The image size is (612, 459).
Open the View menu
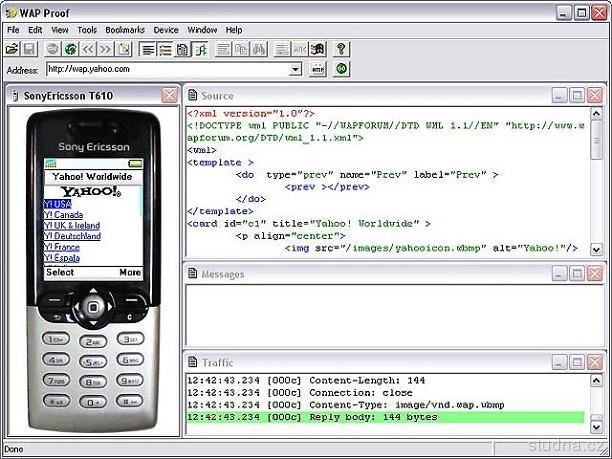pos(60,30)
